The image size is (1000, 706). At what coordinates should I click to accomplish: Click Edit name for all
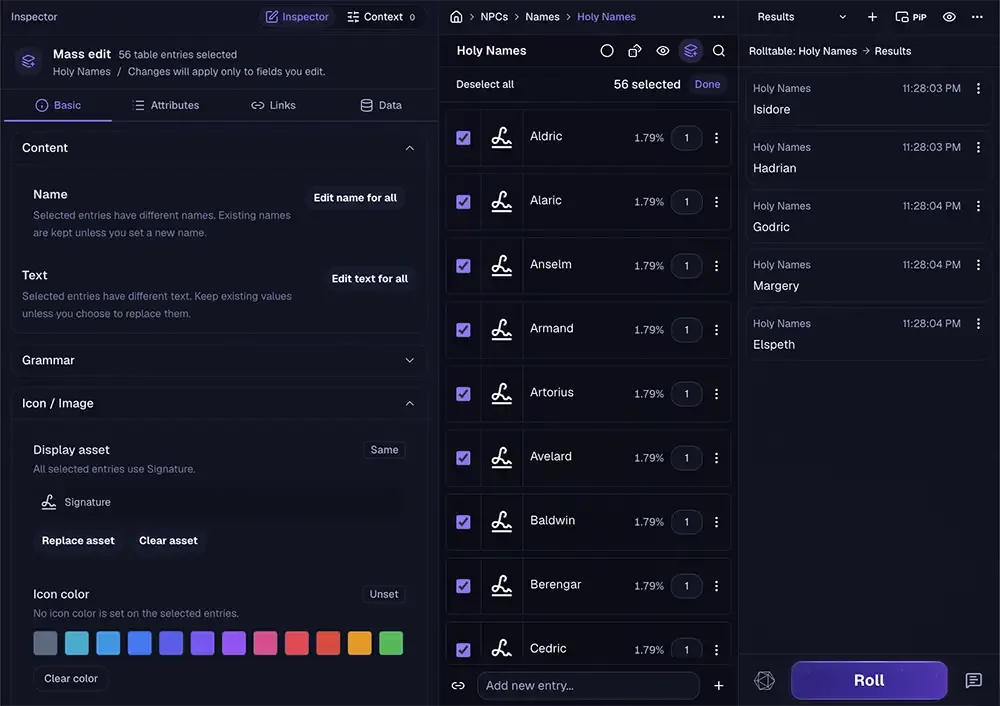355,198
